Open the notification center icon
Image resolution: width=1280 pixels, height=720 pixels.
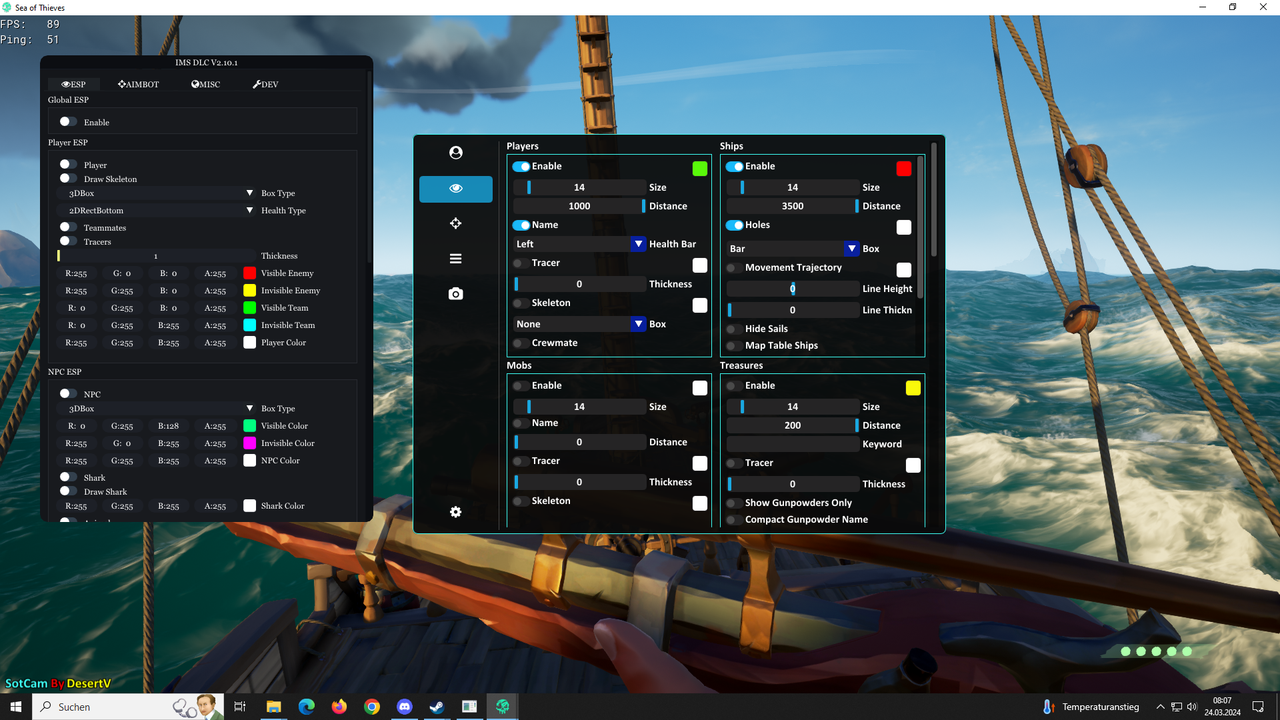point(1258,707)
